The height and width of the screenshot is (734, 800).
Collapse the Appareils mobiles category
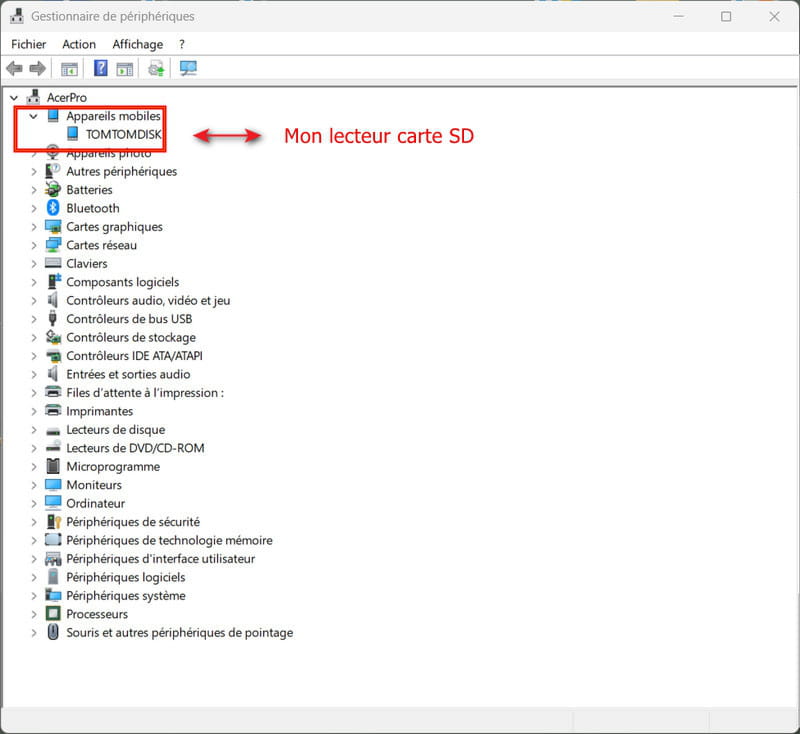[x=33, y=116]
